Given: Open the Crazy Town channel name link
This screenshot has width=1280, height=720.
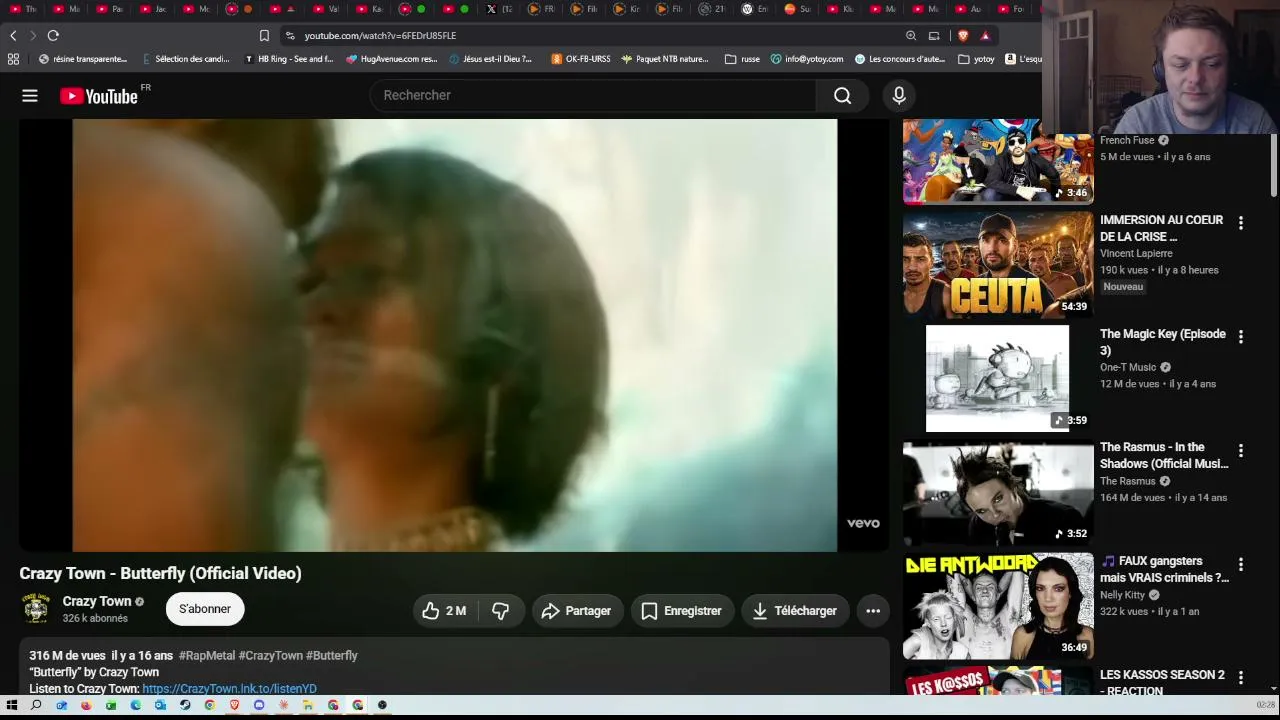Looking at the screenshot, I should tap(97, 601).
